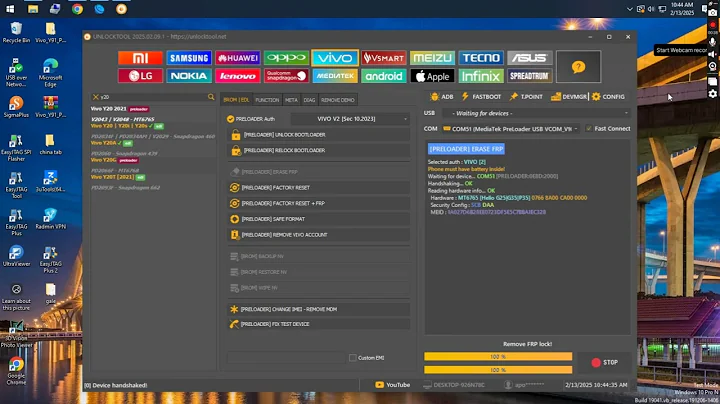Image resolution: width=720 pixels, height=404 pixels.
Task: Switch to the META tab
Action: coord(291,100)
